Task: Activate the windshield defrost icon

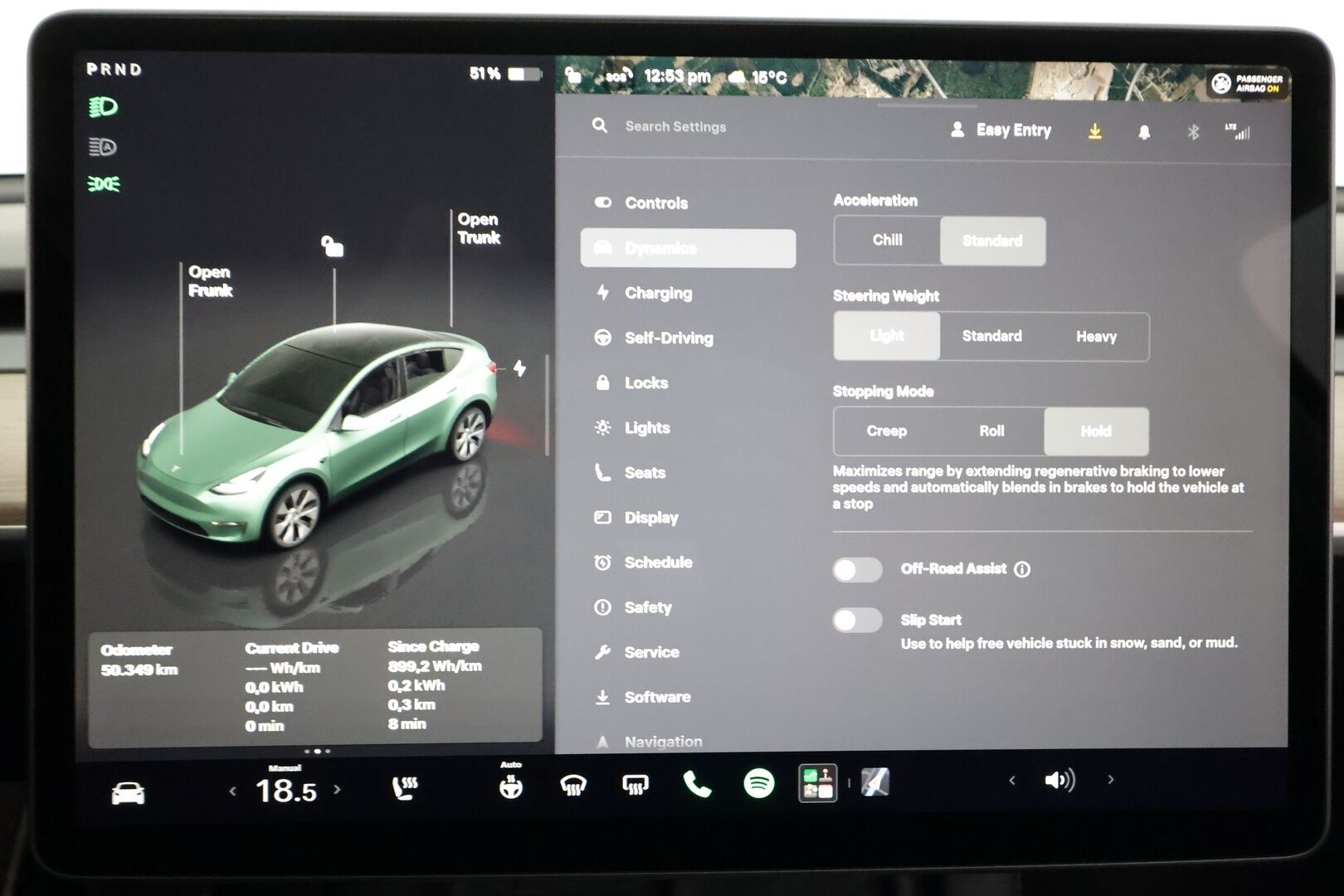Action: pyautogui.click(x=572, y=785)
